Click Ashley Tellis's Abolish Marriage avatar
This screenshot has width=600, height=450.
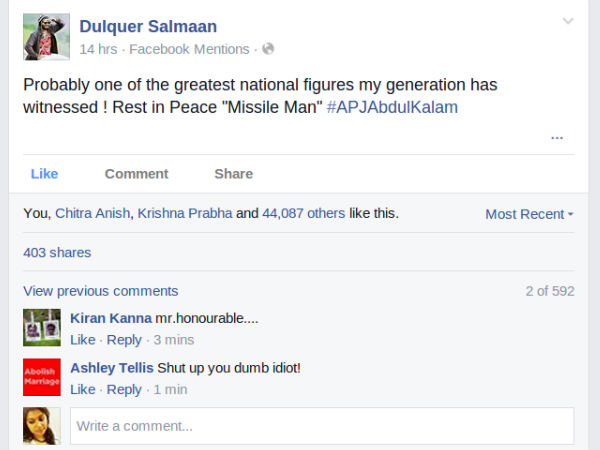click(41, 378)
